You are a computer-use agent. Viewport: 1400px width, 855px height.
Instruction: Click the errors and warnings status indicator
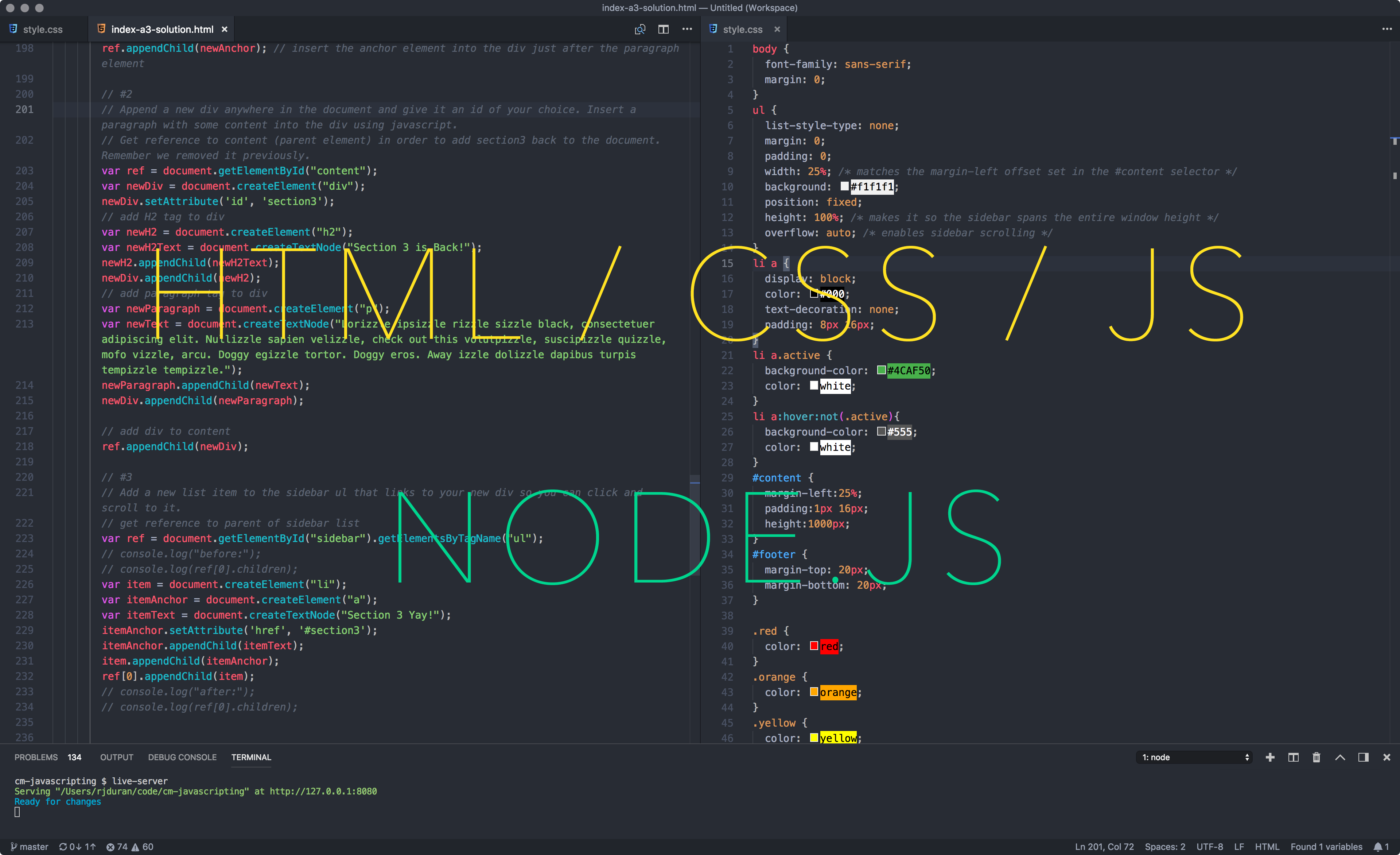(x=129, y=847)
